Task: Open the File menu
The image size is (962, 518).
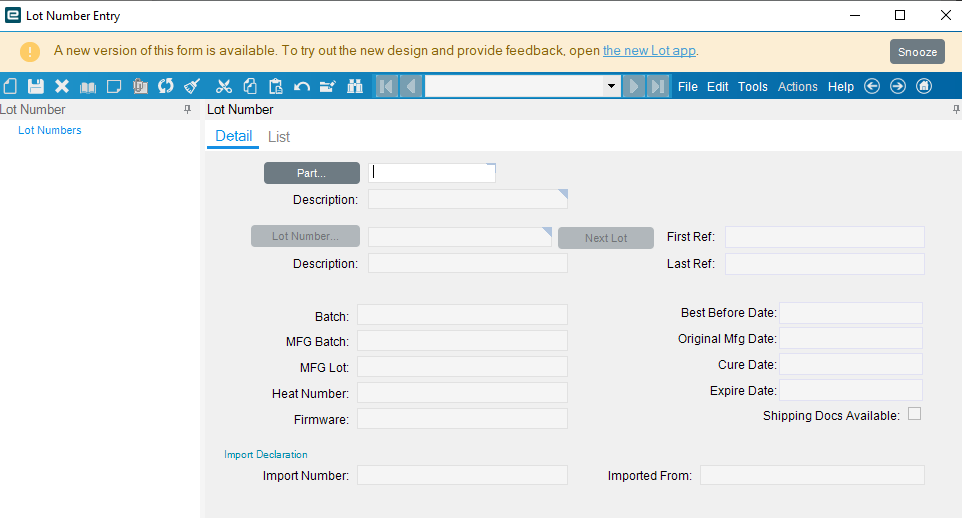Action: 688,87
